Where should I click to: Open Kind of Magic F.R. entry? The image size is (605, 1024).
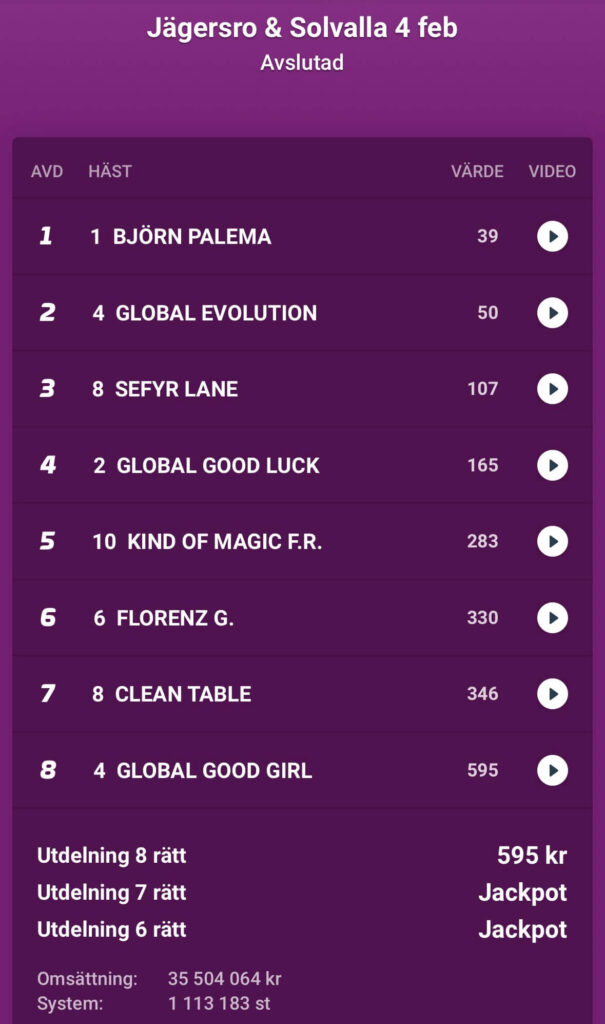(x=223, y=542)
